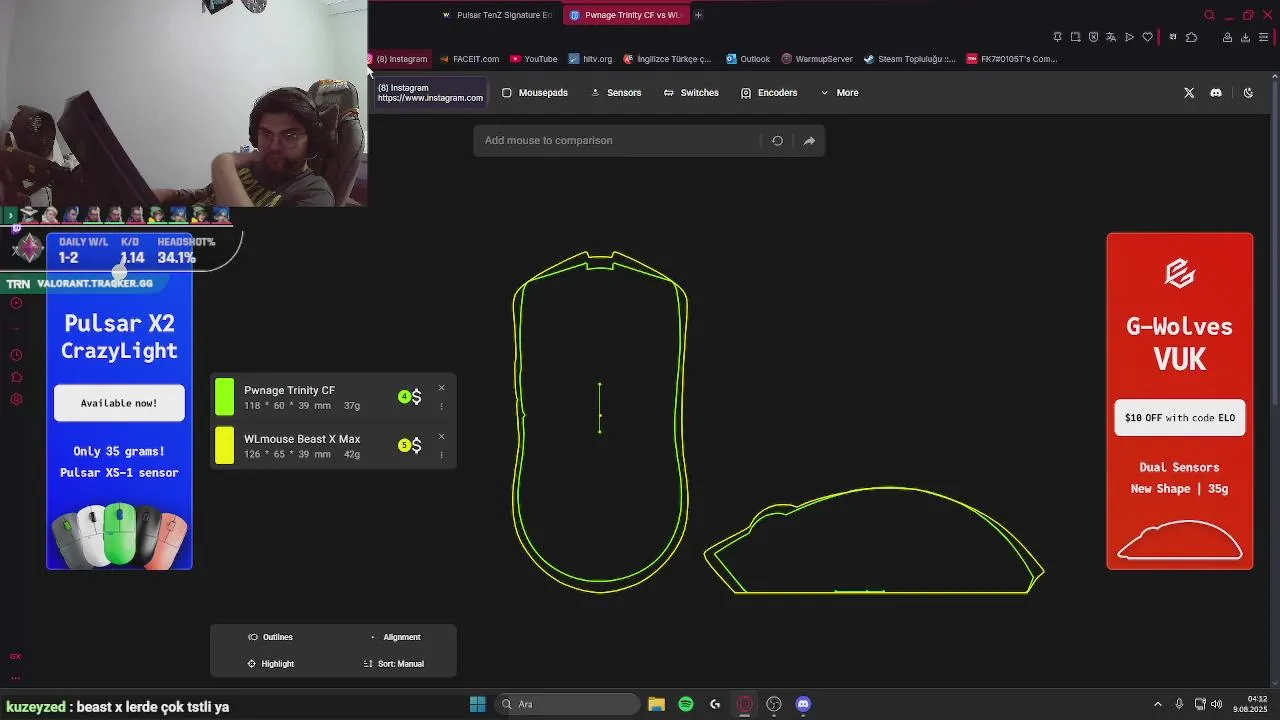
Task: Open the İngilizce Türkçe bookmark
Action: tap(667, 59)
